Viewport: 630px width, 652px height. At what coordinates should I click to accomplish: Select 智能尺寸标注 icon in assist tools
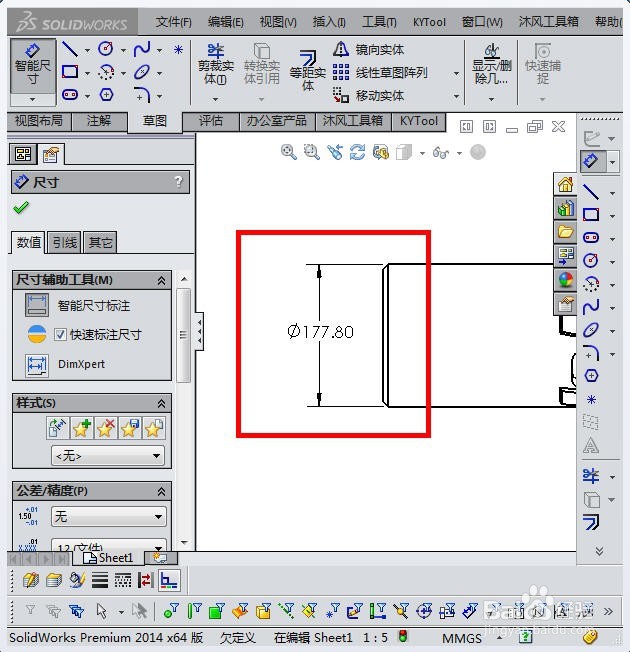(x=37, y=305)
